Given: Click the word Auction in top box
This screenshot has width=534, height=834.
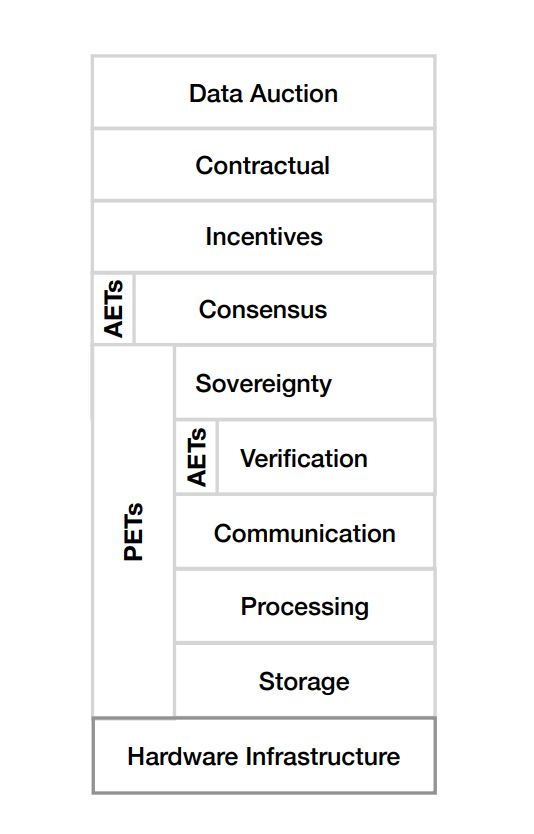Looking at the screenshot, I should pyautogui.click(x=294, y=94).
